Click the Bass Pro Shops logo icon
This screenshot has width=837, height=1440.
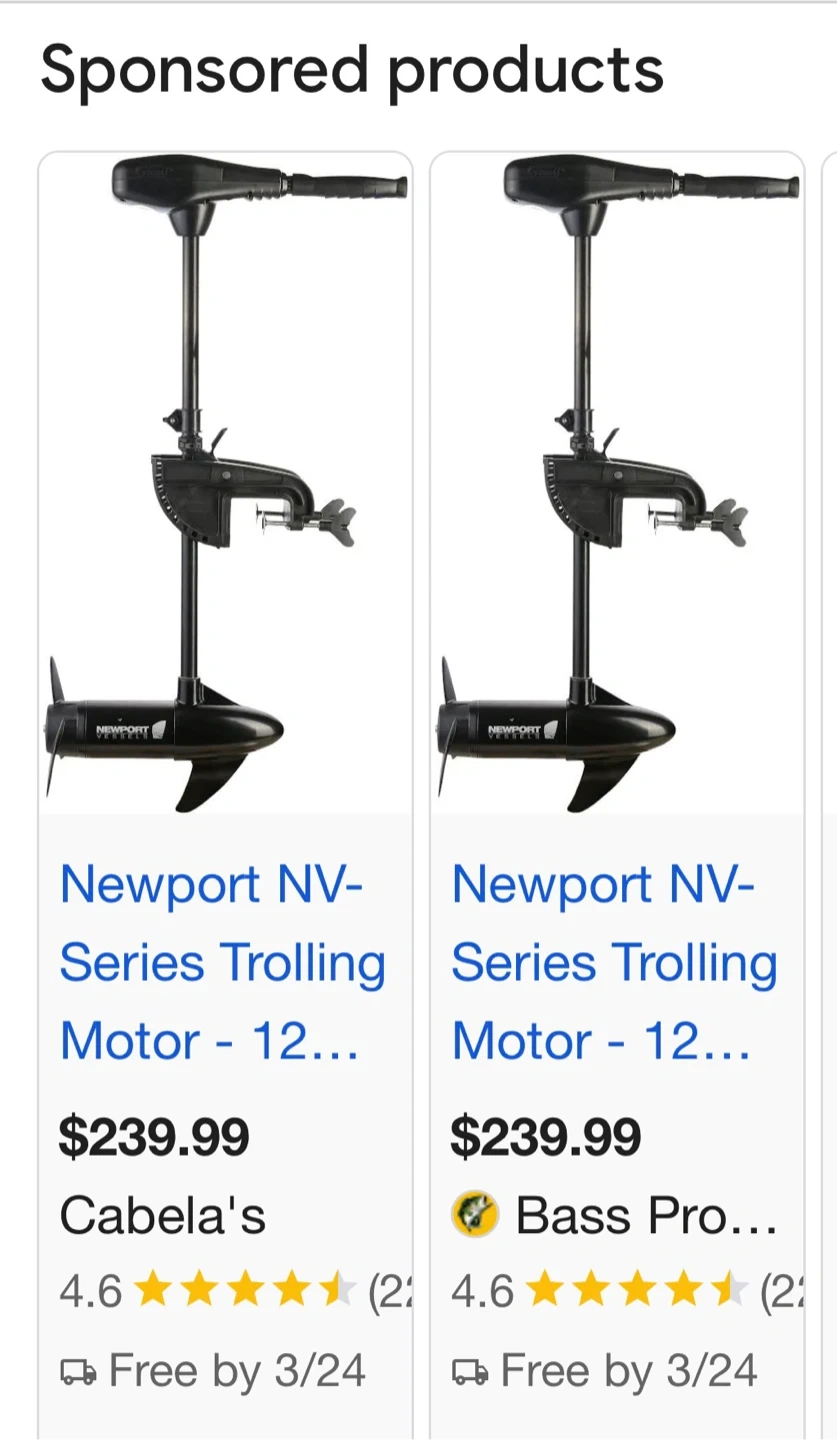pos(474,1216)
